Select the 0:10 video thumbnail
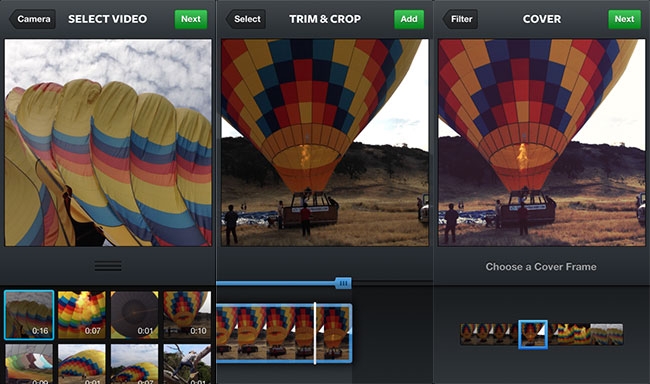650x384 pixels. [187, 315]
